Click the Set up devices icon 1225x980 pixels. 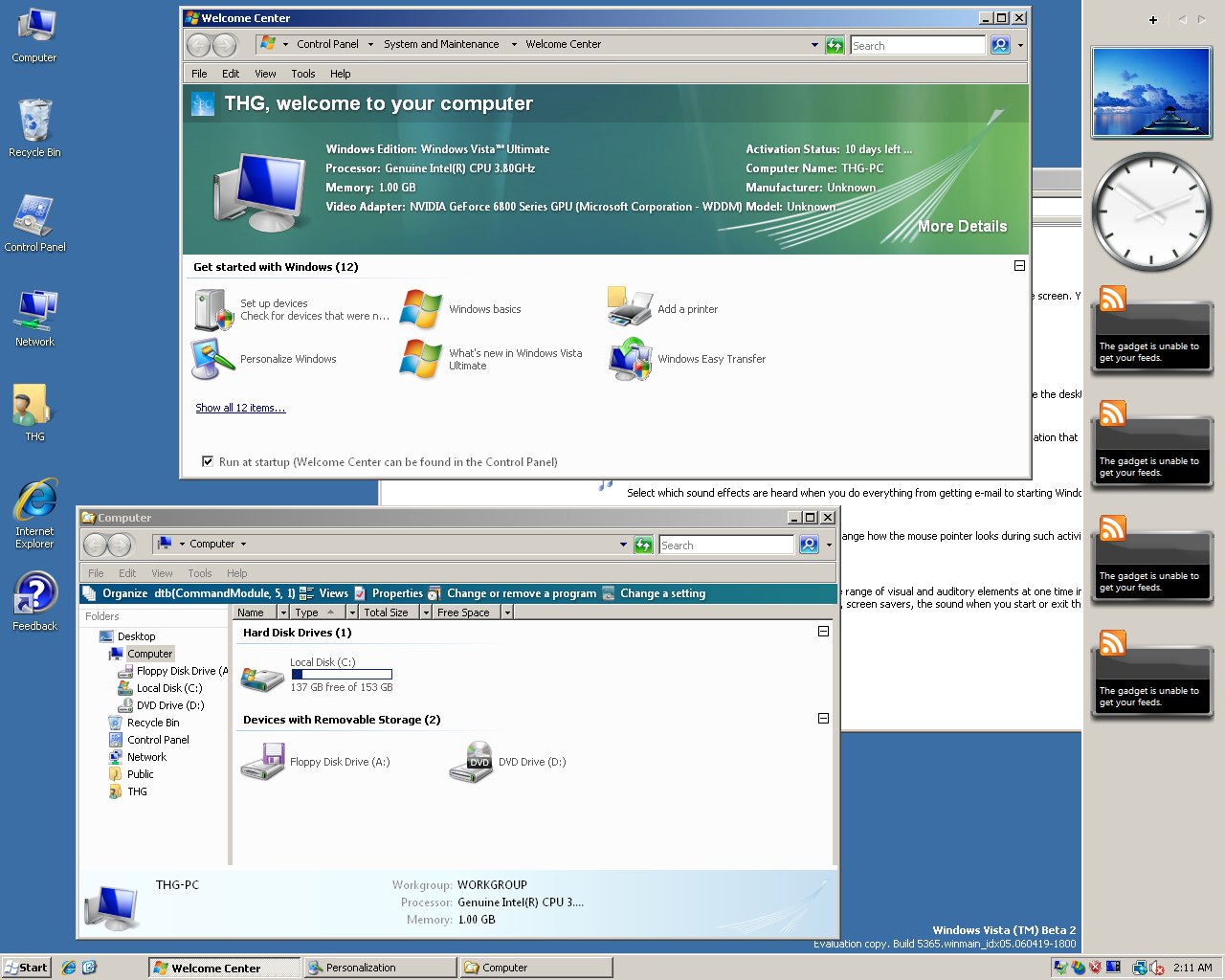(212, 310)
